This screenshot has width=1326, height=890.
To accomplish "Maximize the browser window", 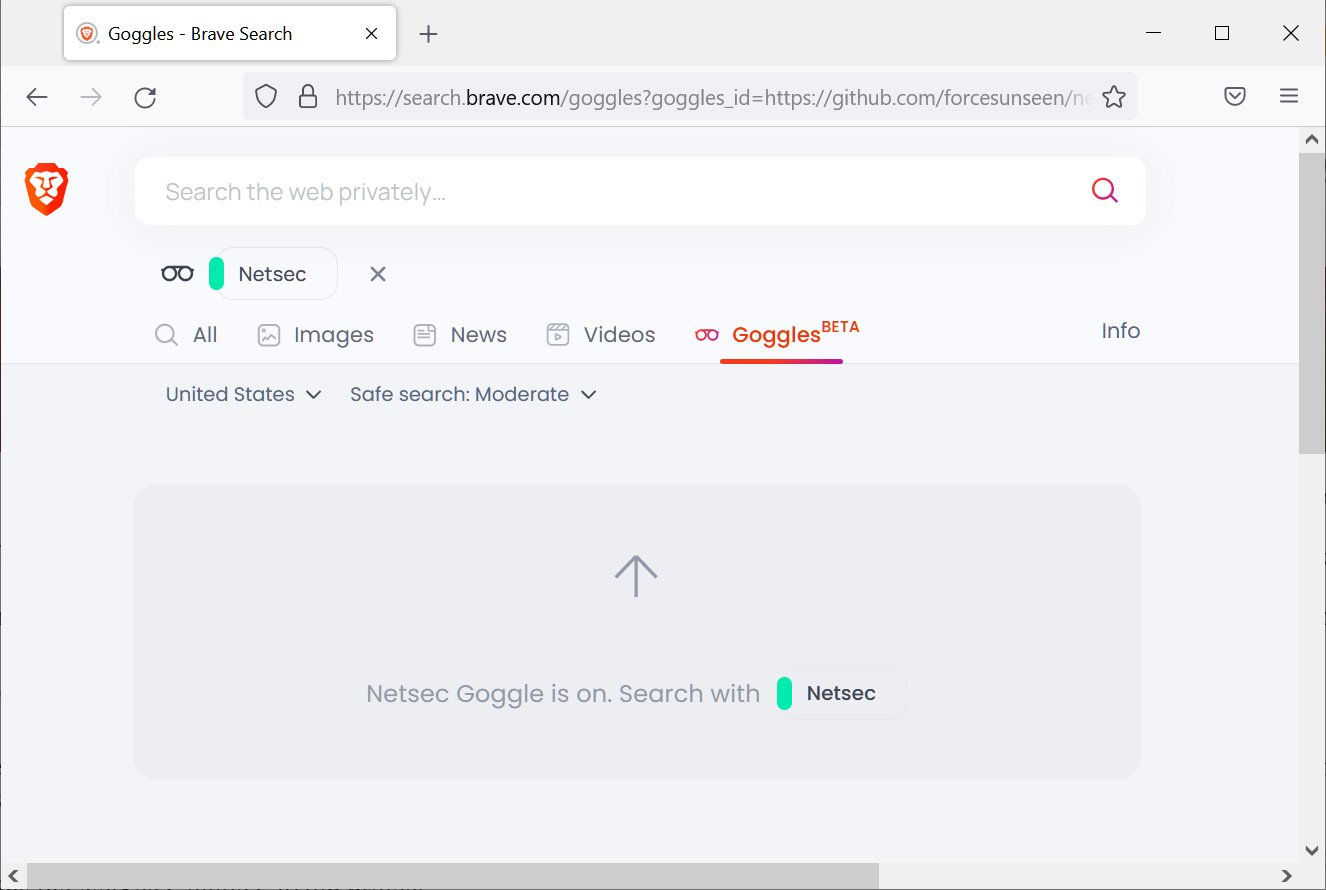I will (1221, 33).
